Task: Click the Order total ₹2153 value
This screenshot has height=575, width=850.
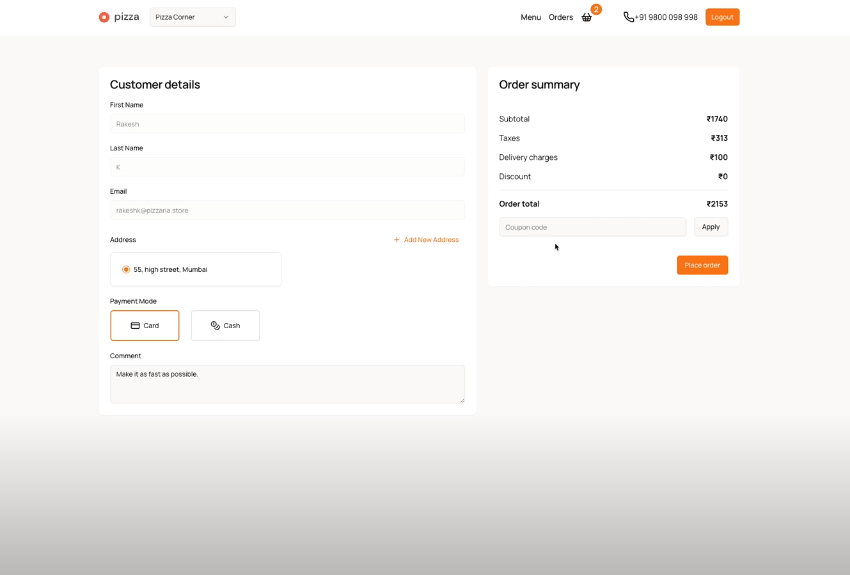Action: [x=717, y=204]
